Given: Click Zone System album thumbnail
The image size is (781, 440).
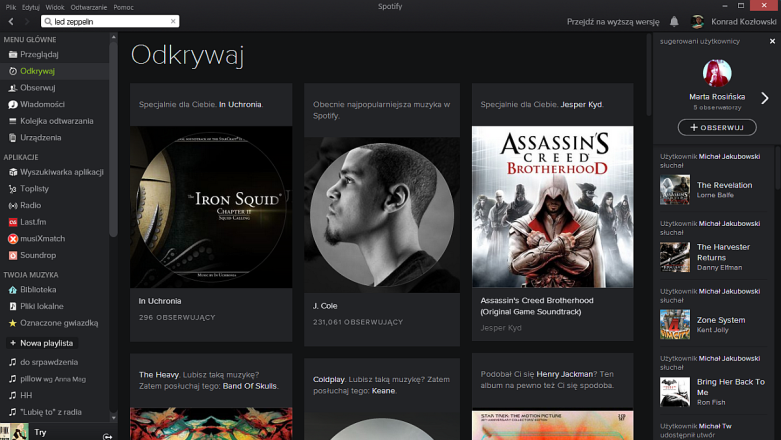Looking at the screenshot, I should 675,324.
